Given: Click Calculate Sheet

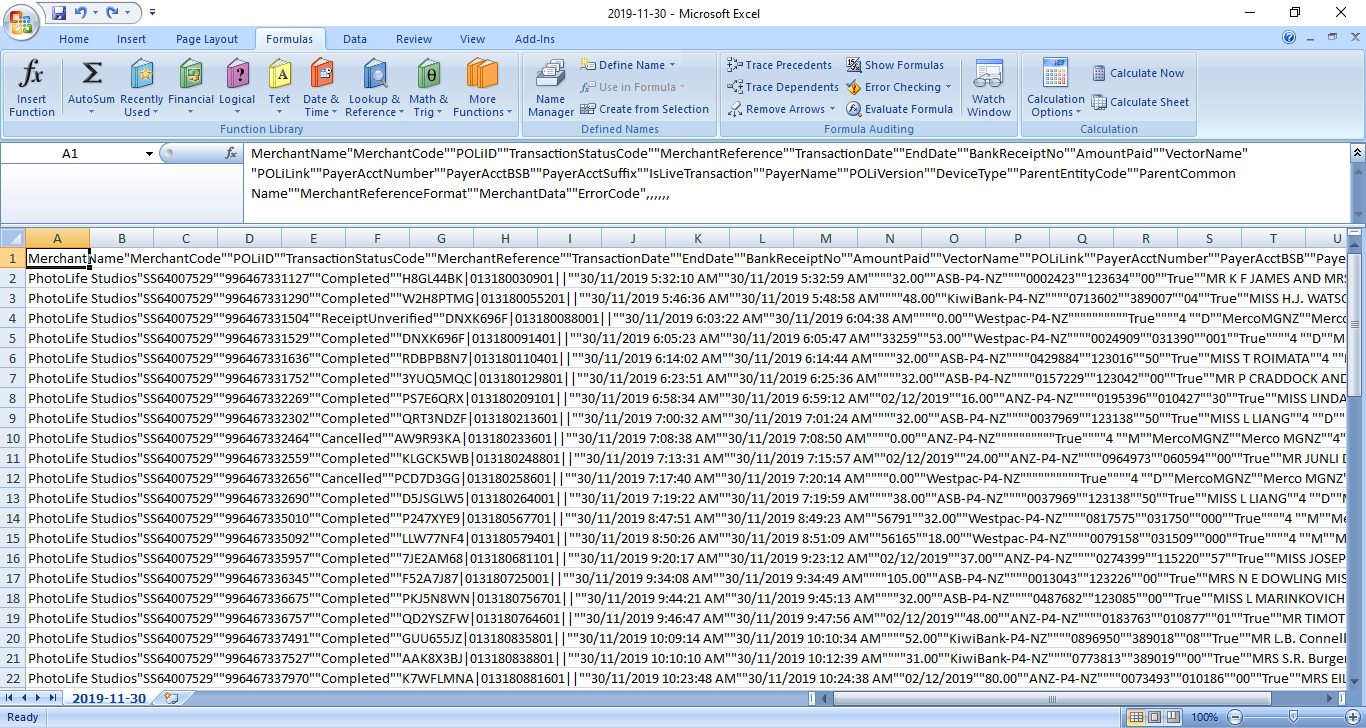Looking at the screenshot, I should [1140, 102].
